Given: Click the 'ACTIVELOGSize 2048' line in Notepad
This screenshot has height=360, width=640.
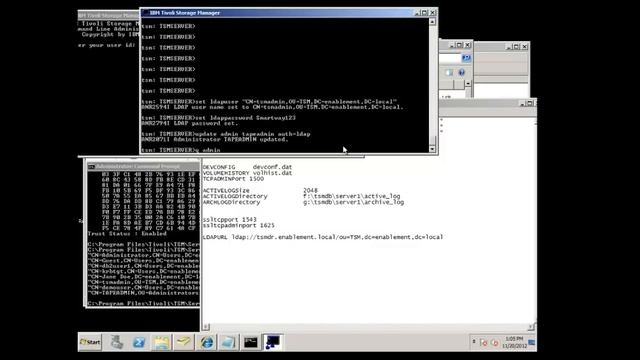Looking at the screenshot, I should [260, 191].
